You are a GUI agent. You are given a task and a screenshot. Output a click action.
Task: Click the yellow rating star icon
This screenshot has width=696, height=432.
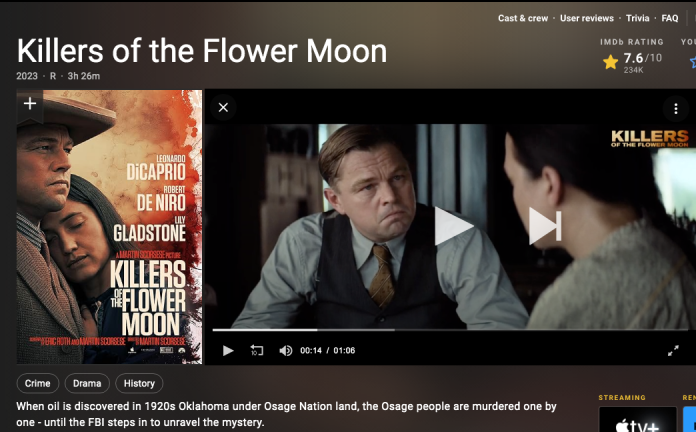tap(610, 62)
